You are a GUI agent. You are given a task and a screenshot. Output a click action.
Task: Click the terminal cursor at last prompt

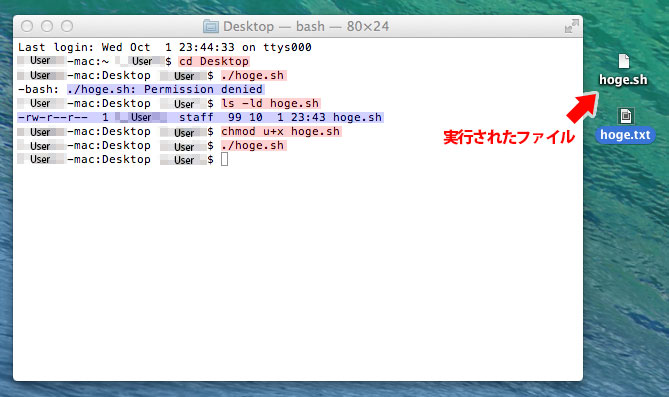tap(224, 160)
